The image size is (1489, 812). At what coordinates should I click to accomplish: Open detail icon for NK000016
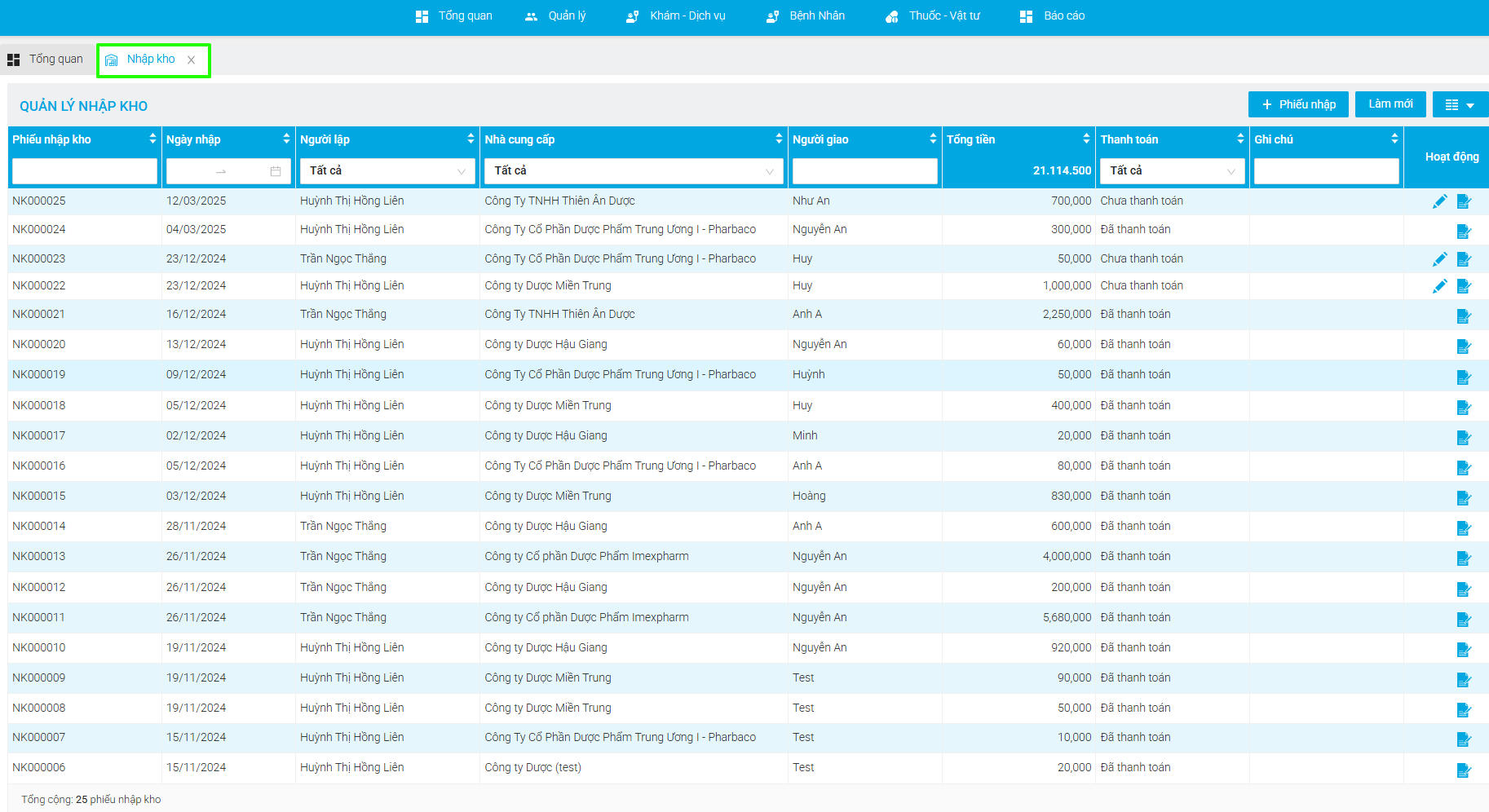point(1464,467)
